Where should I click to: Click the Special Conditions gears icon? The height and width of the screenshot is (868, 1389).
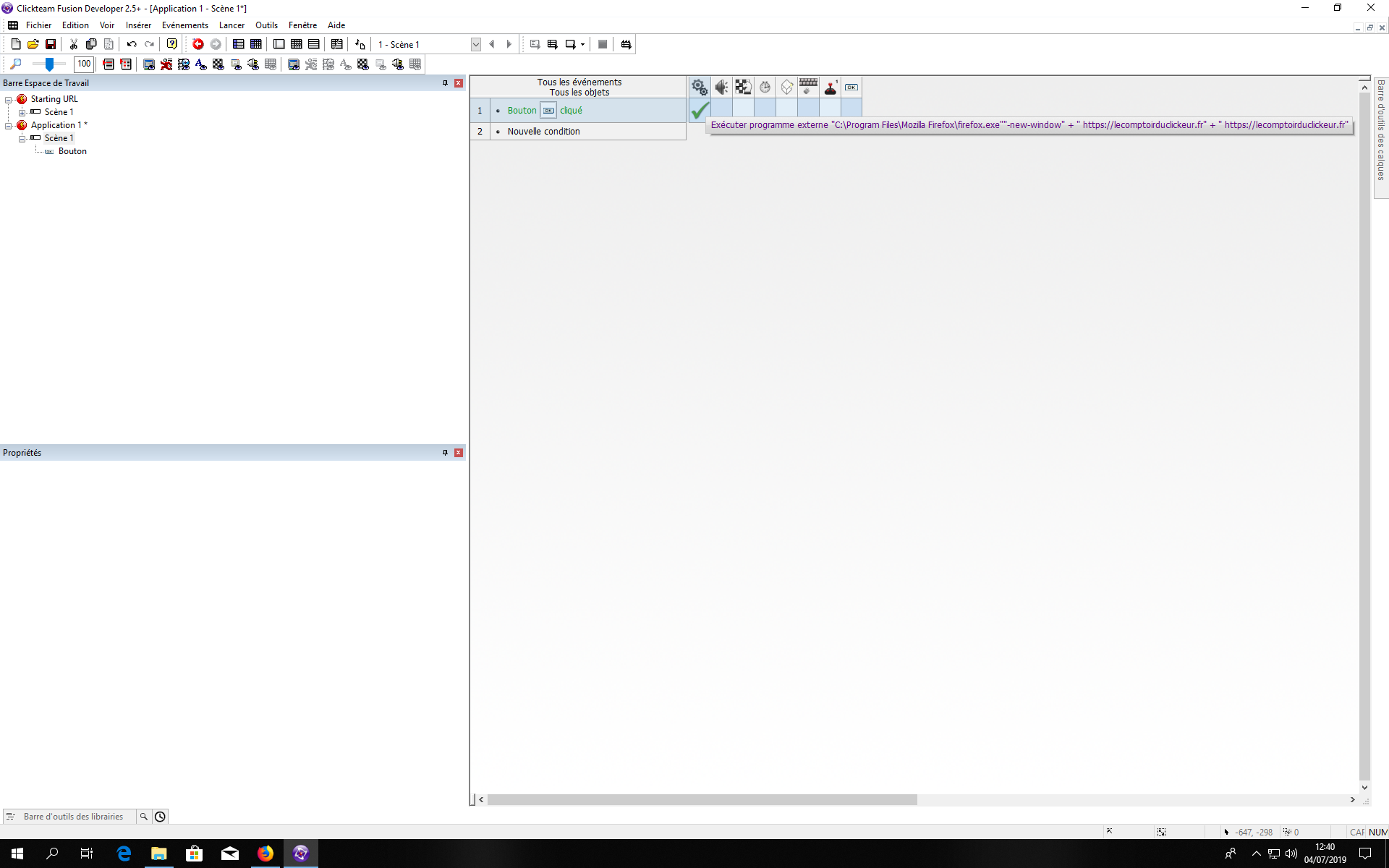[699, 88]
